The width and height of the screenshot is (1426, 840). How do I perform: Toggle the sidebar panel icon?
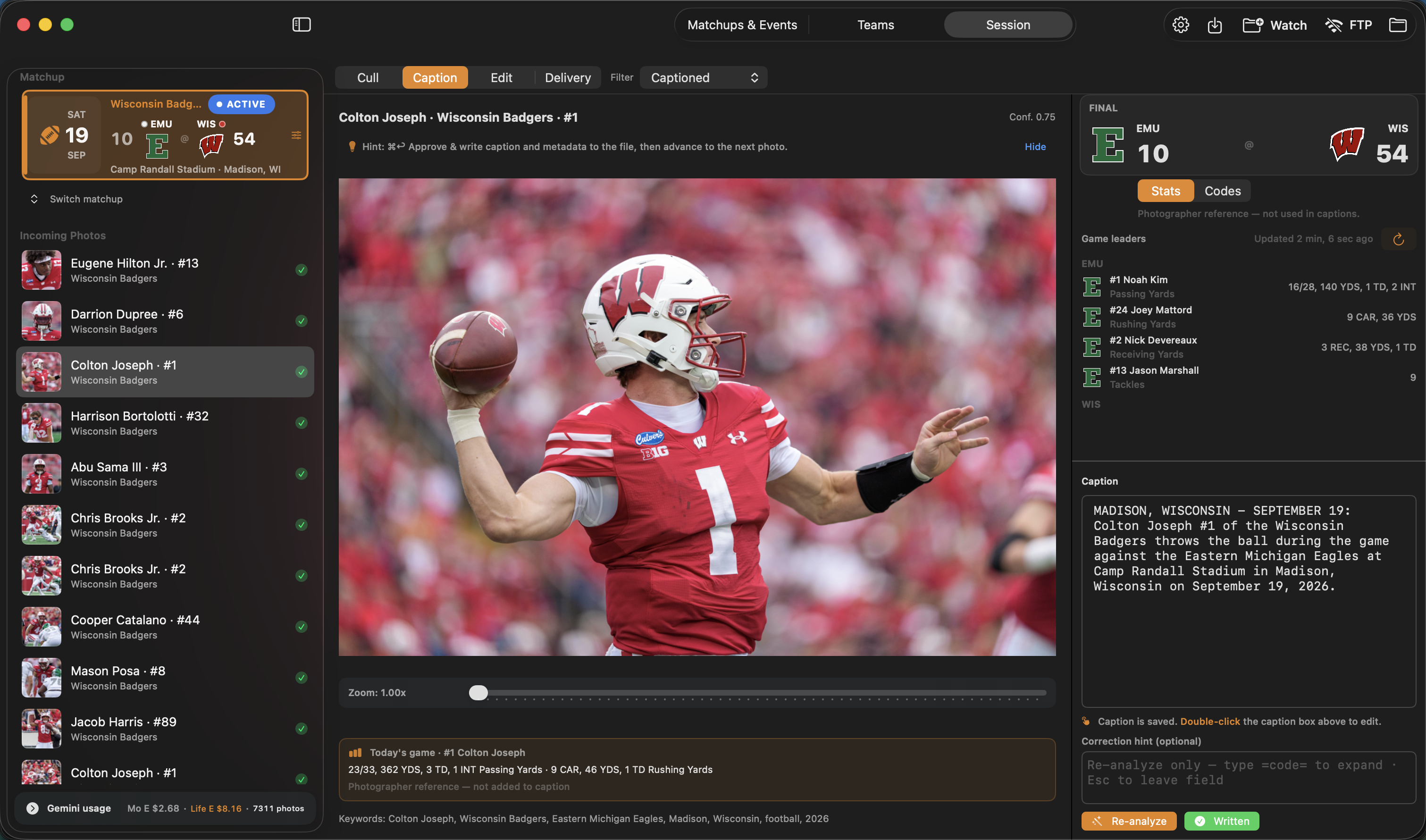tap(301, 25)
